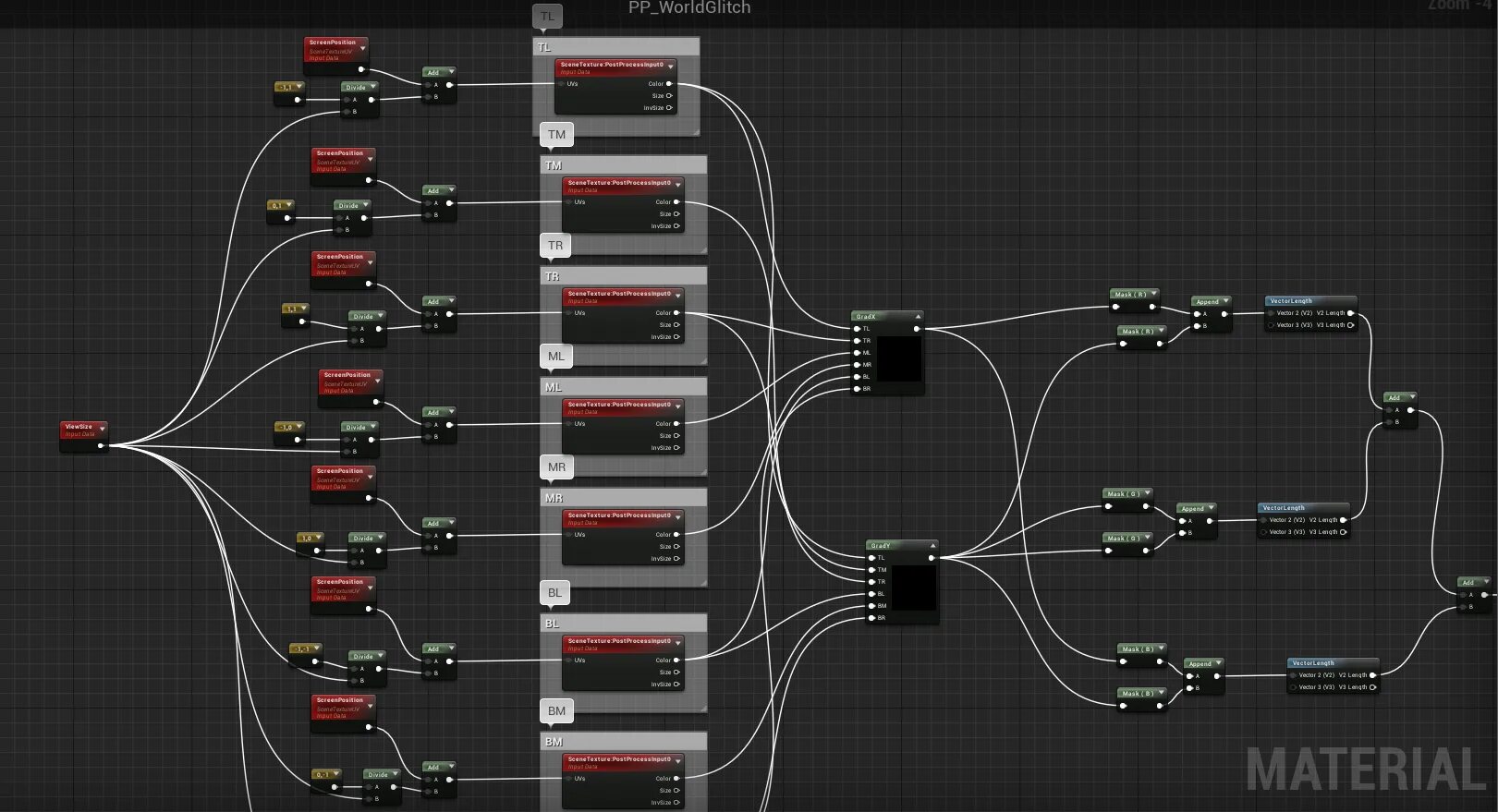Click the TR comment bubble above its box

tap(555, 245)
